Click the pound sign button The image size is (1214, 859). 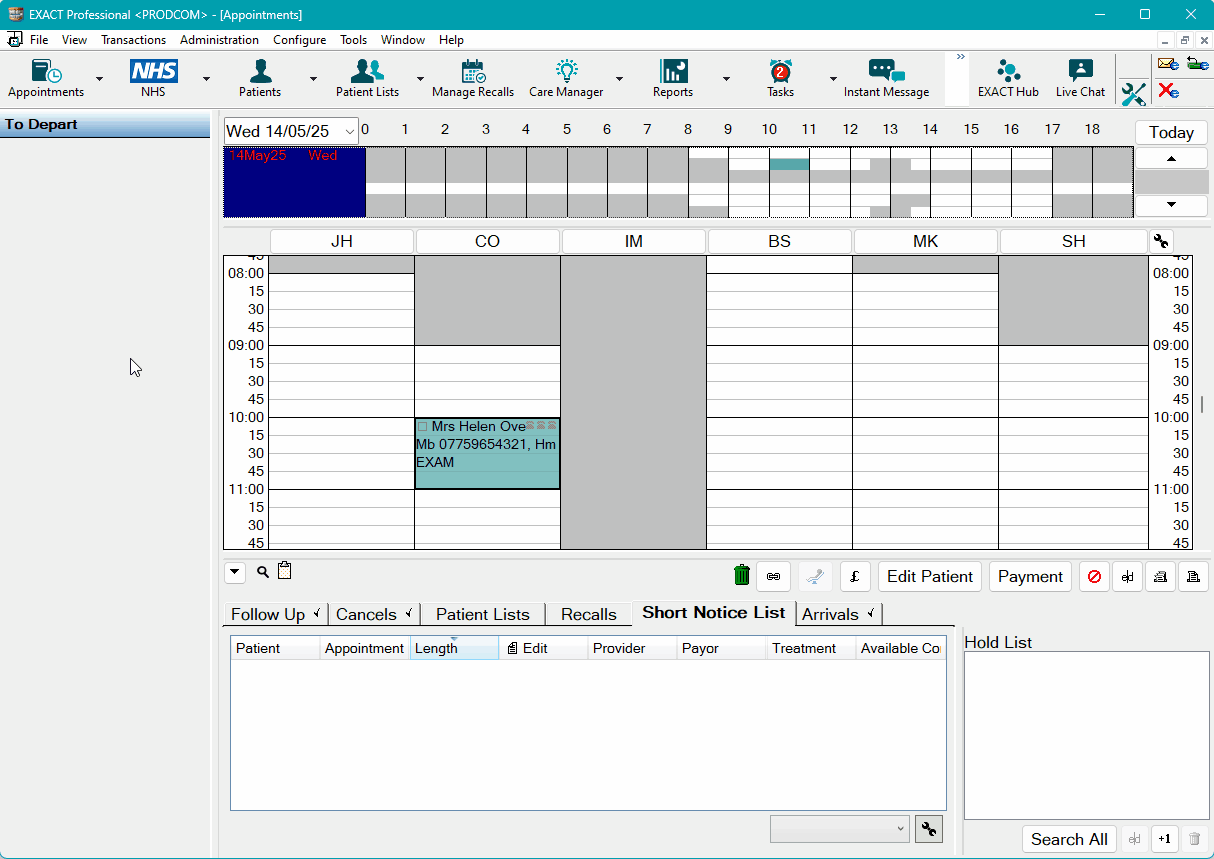pyautogui.click(x=855, y=576)
